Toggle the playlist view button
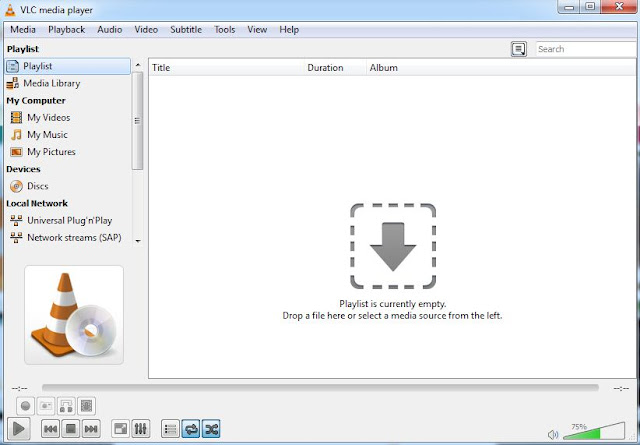 [170, 429]
